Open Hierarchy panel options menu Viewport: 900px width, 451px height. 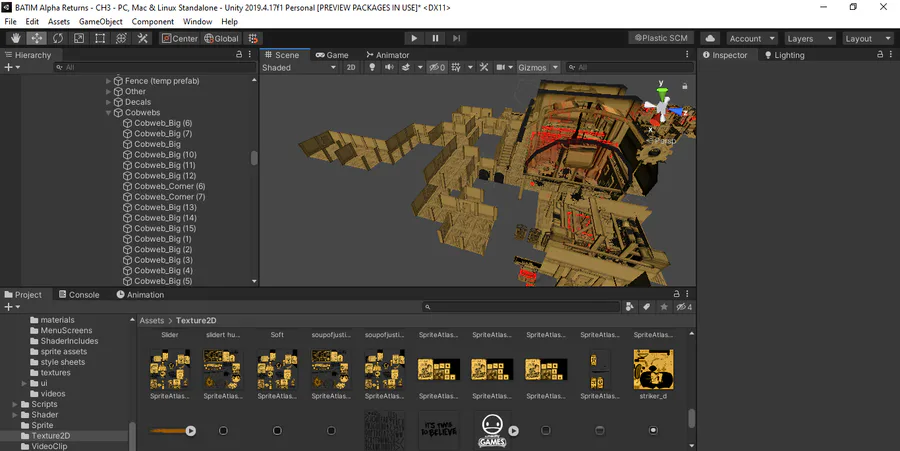(x=250, y=55)
